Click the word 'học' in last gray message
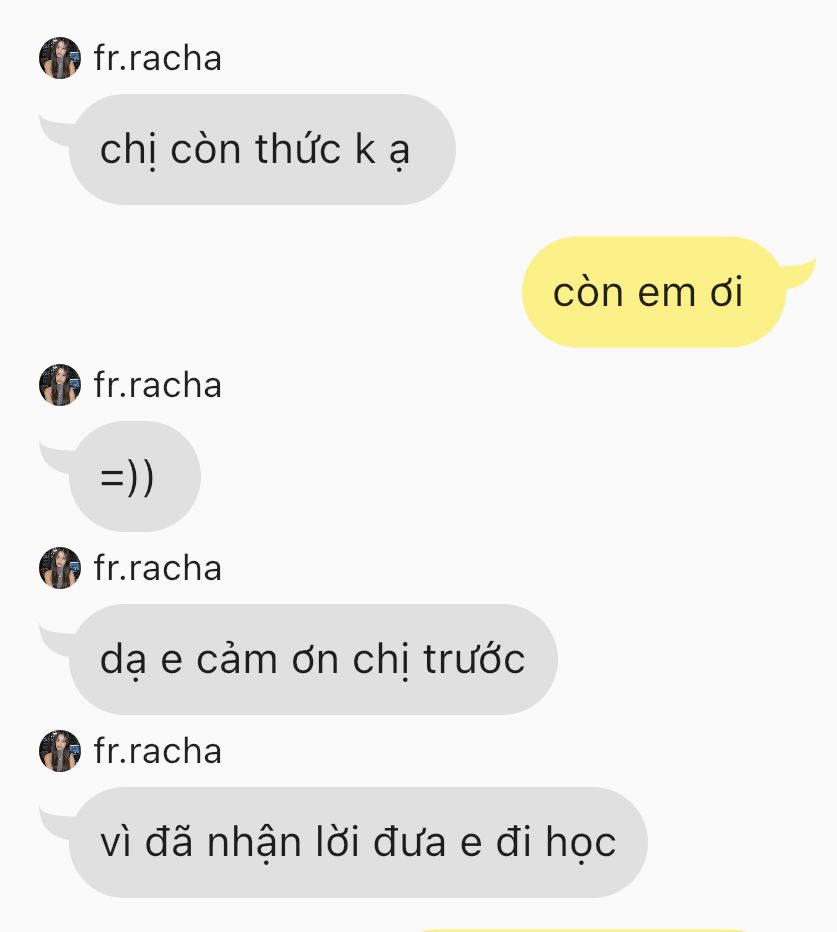Image resolution: width=837 pixels, height=932 pixels. point(581,843)
